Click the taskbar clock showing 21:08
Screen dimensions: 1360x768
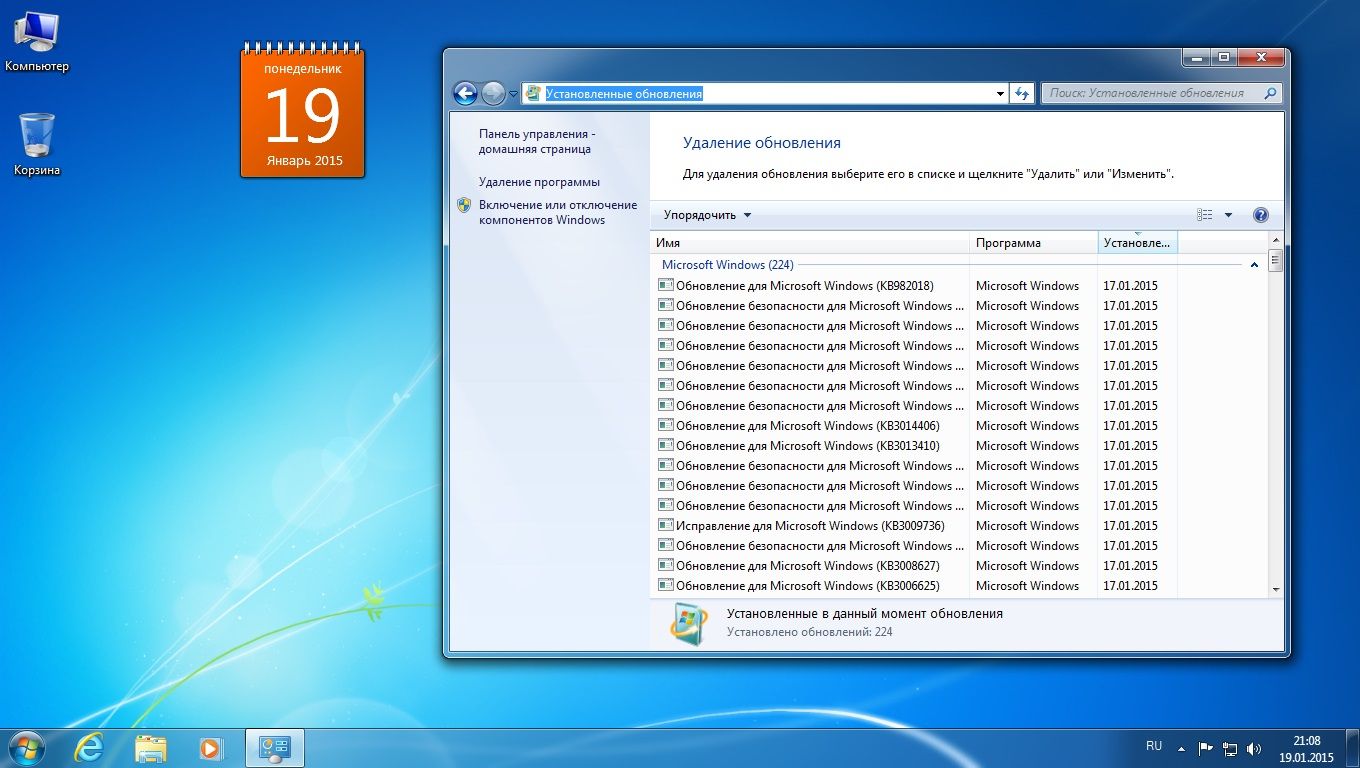pyautogui.click(x=1306, y=749)
